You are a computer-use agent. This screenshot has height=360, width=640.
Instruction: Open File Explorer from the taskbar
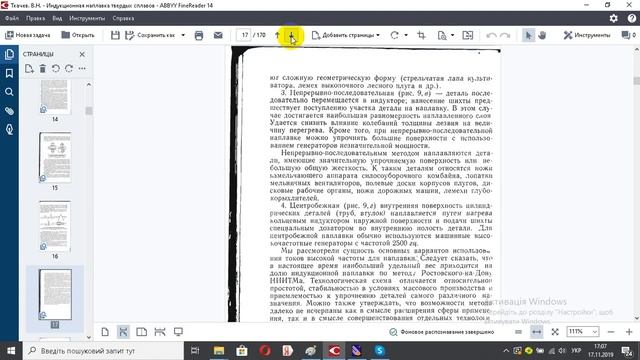tap(219, 351)
